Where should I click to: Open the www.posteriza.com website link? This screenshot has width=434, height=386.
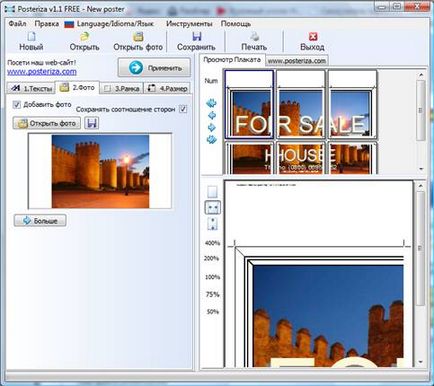(42, 71)
